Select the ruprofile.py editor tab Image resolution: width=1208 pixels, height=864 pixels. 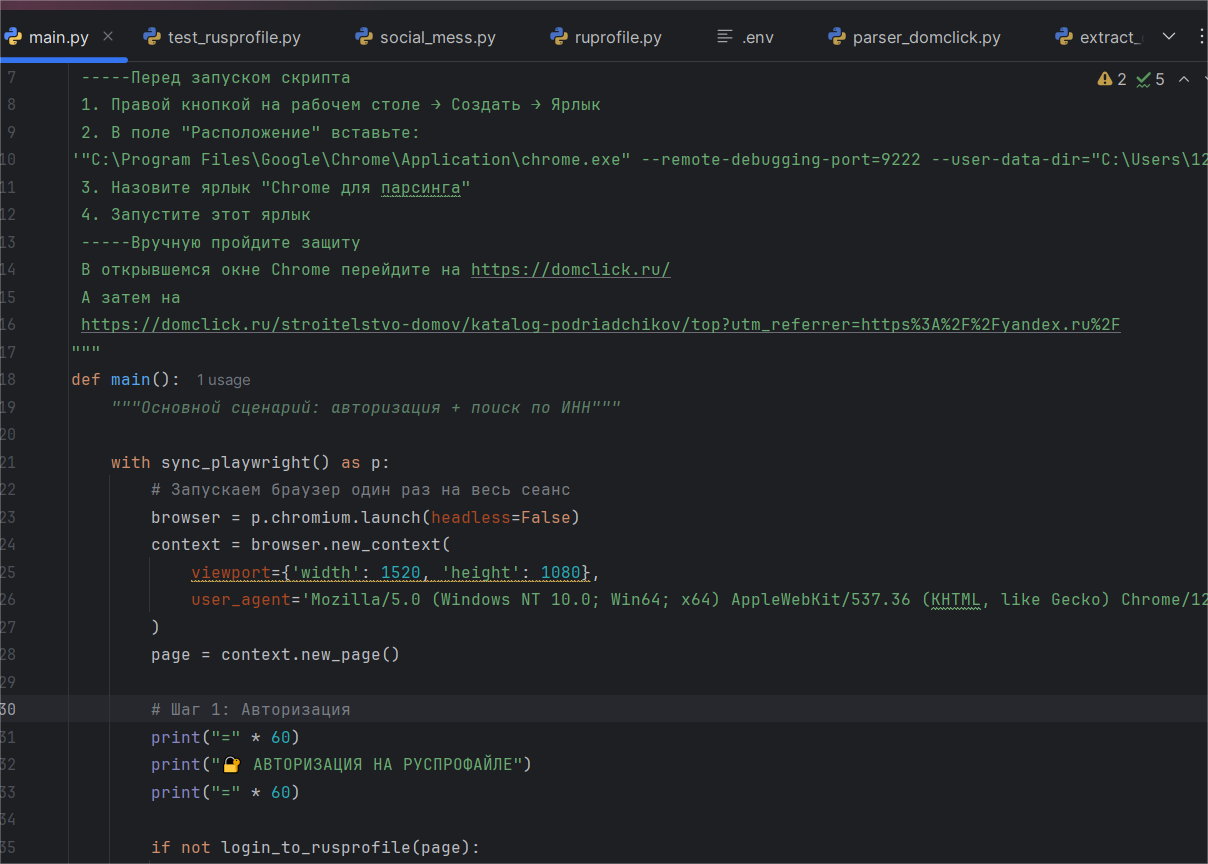click(x=617, y=38)
